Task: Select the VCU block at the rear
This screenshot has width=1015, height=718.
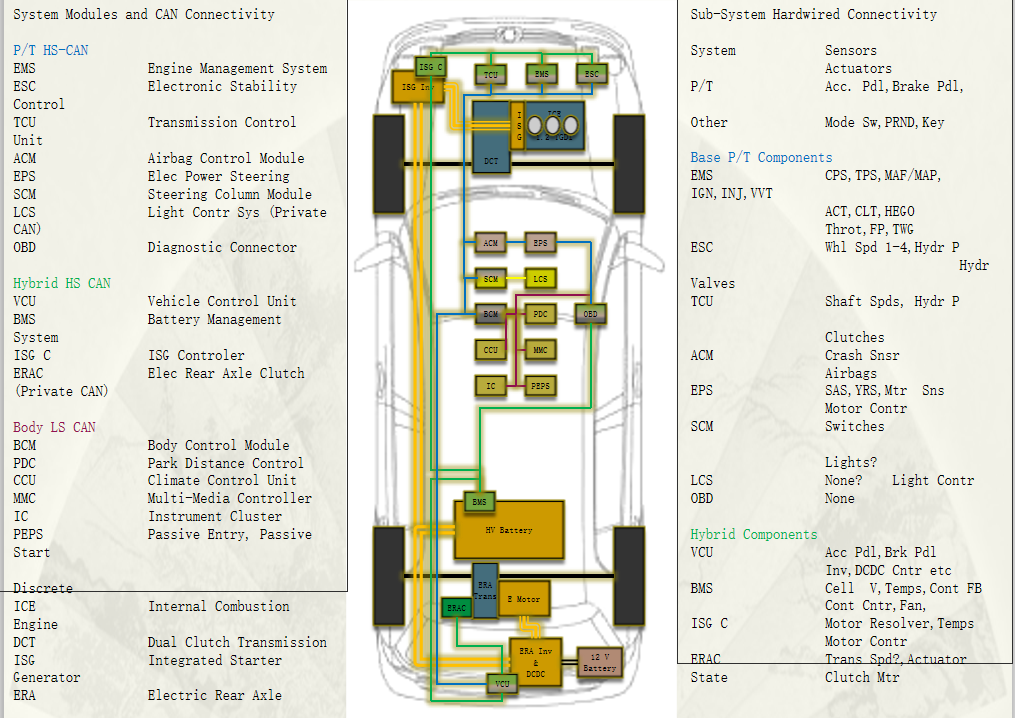Action: pyautogui.click(x=502, y=684)
